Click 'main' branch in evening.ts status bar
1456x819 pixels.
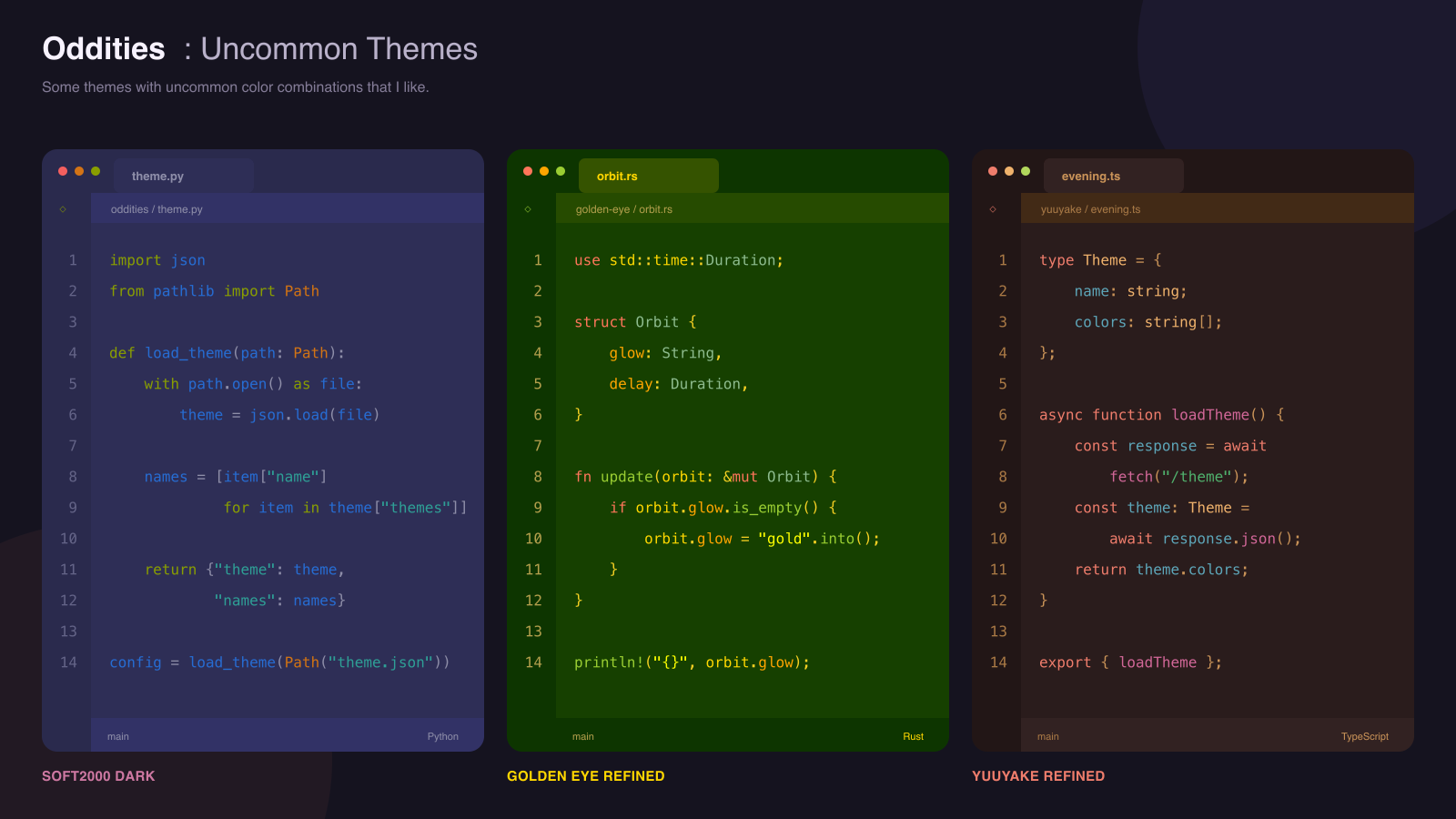1048,736
